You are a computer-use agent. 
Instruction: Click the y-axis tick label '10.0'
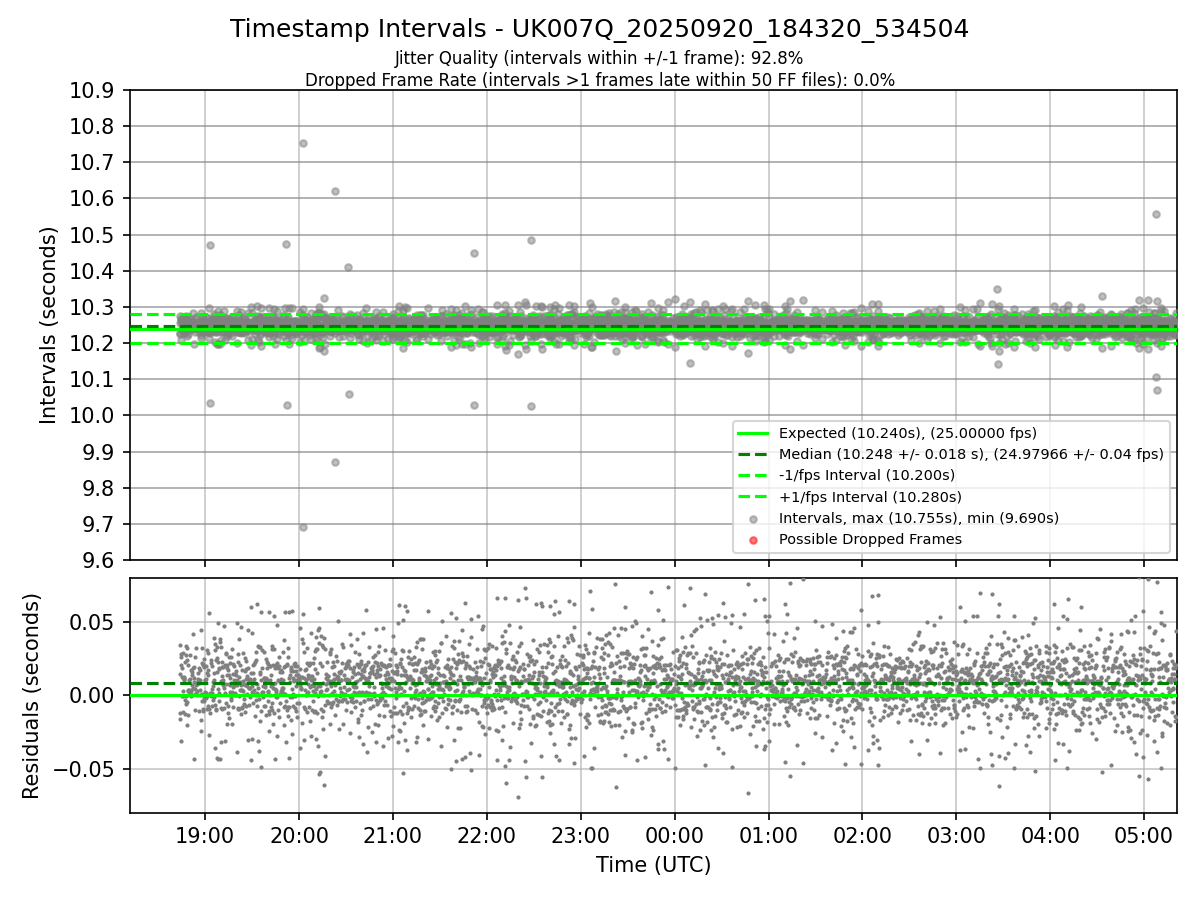(91, 415)
